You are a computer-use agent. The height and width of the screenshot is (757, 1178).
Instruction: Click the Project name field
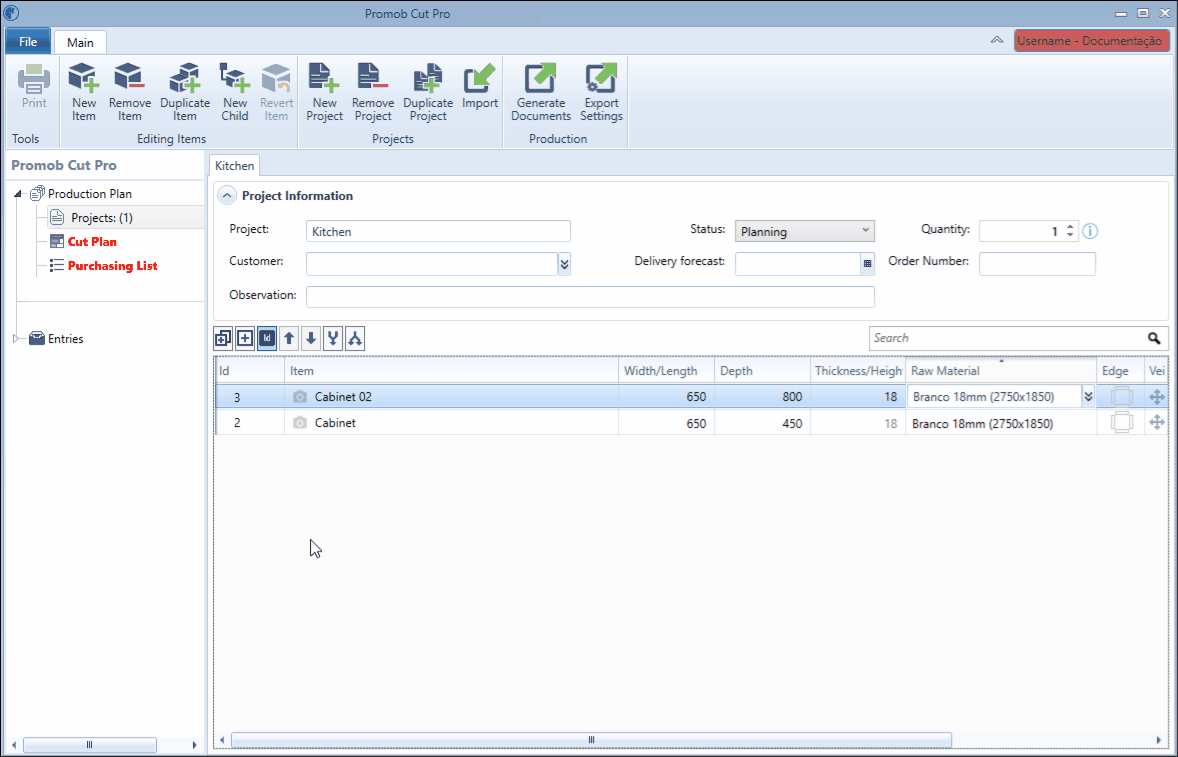[x=439, y=231]
